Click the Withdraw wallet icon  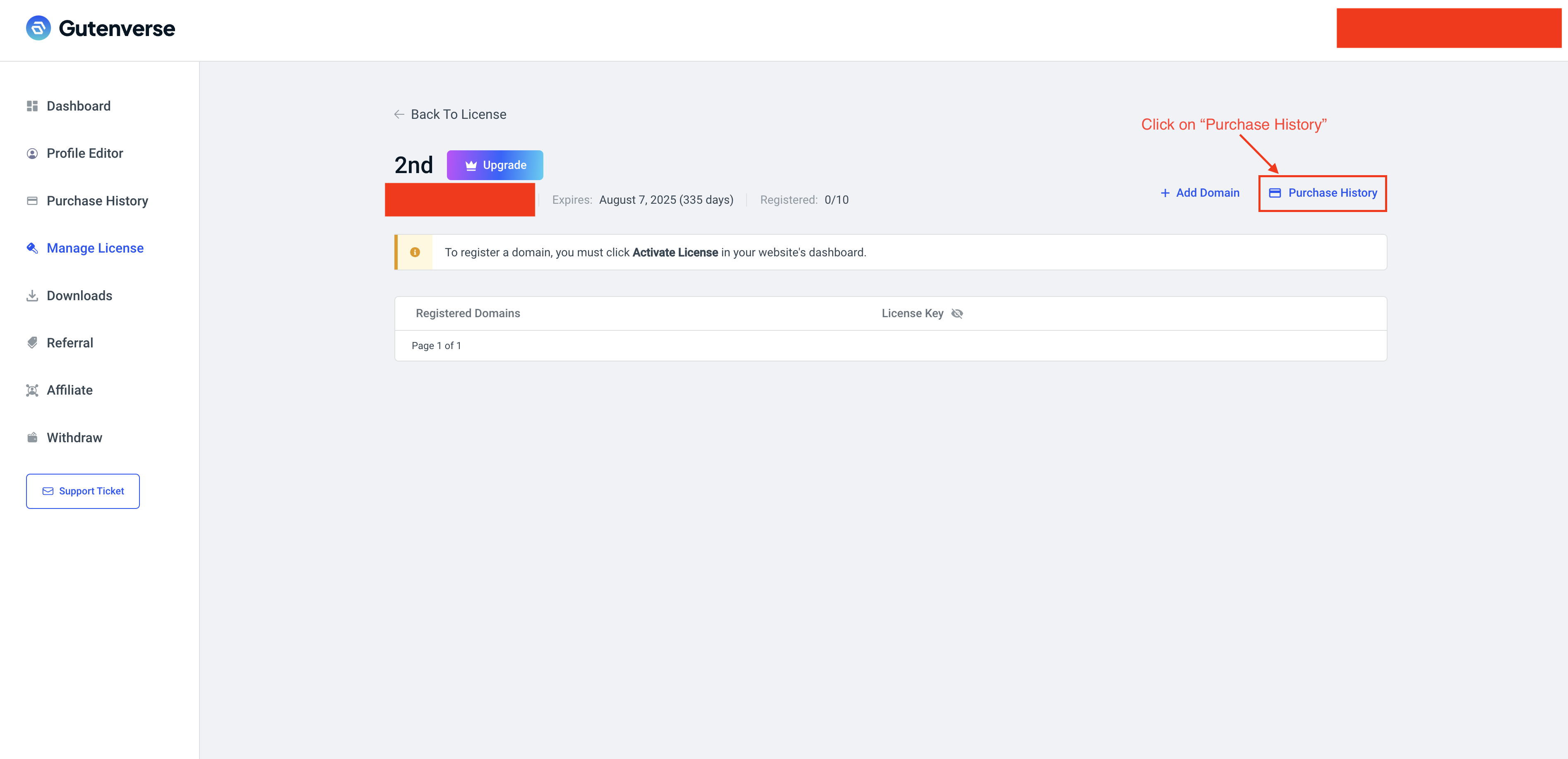point(32,437)
